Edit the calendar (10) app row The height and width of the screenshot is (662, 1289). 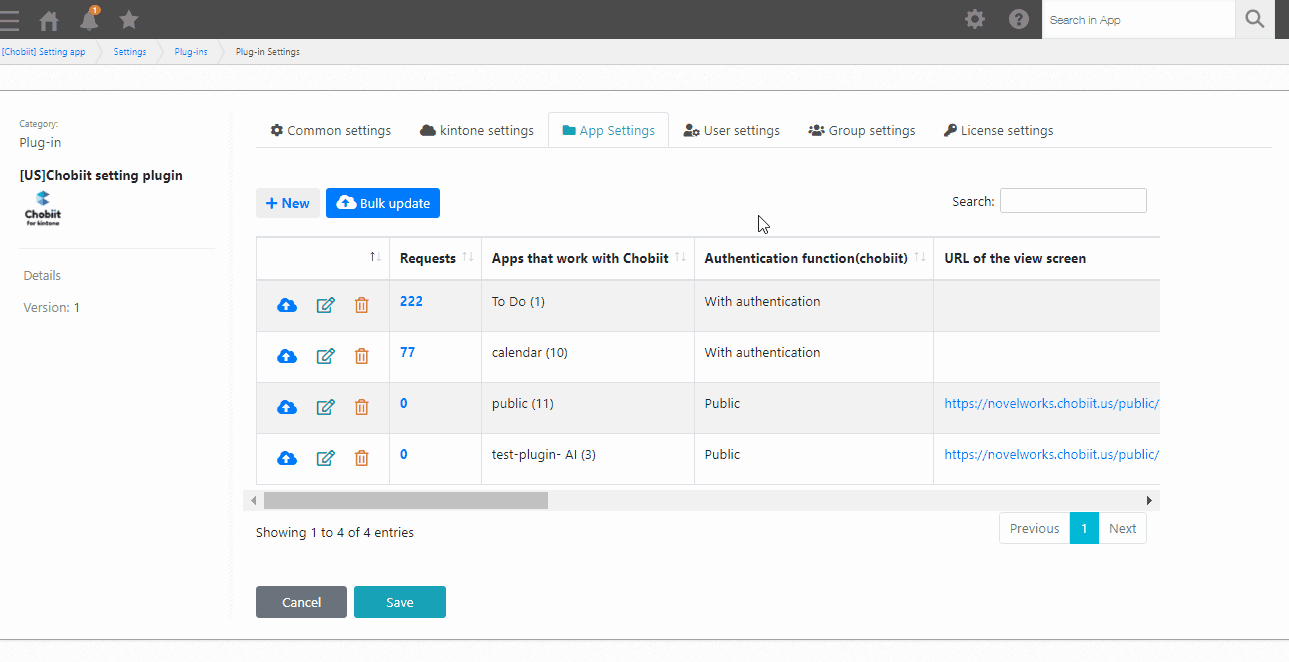325,356
